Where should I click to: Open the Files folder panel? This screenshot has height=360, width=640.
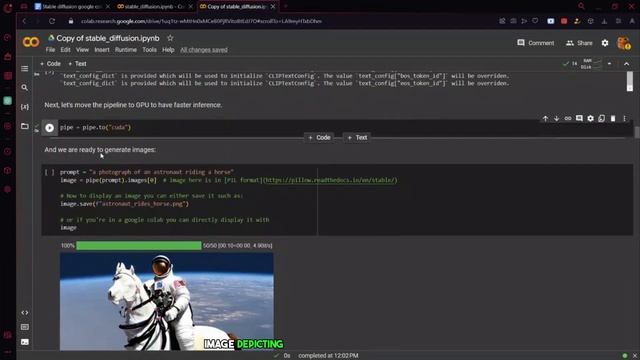click(x=24, y=126)
